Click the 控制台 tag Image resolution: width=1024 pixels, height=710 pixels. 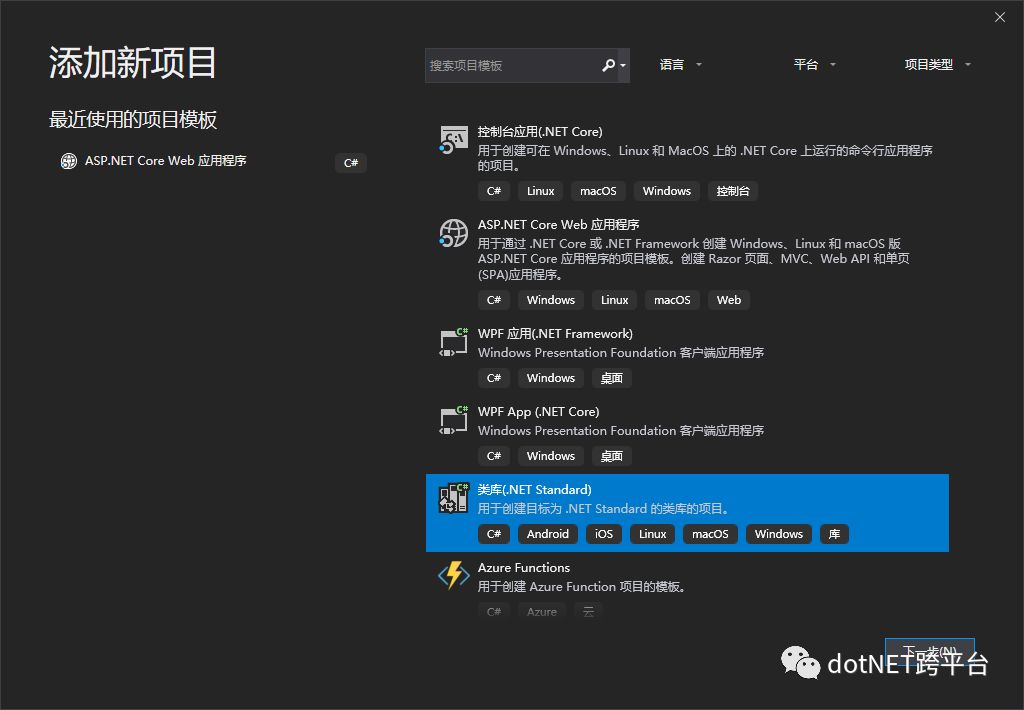[733, 191]
